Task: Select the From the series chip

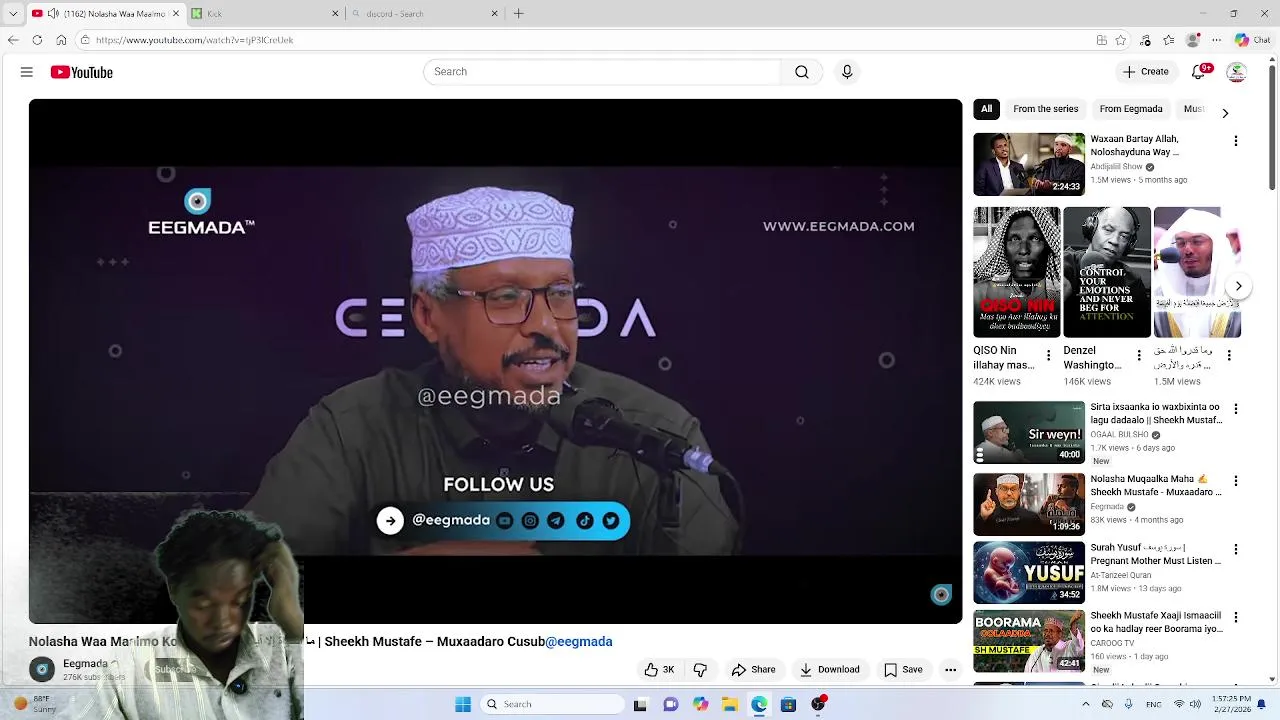Action: pyautogui.click(x=1045, y=109)
